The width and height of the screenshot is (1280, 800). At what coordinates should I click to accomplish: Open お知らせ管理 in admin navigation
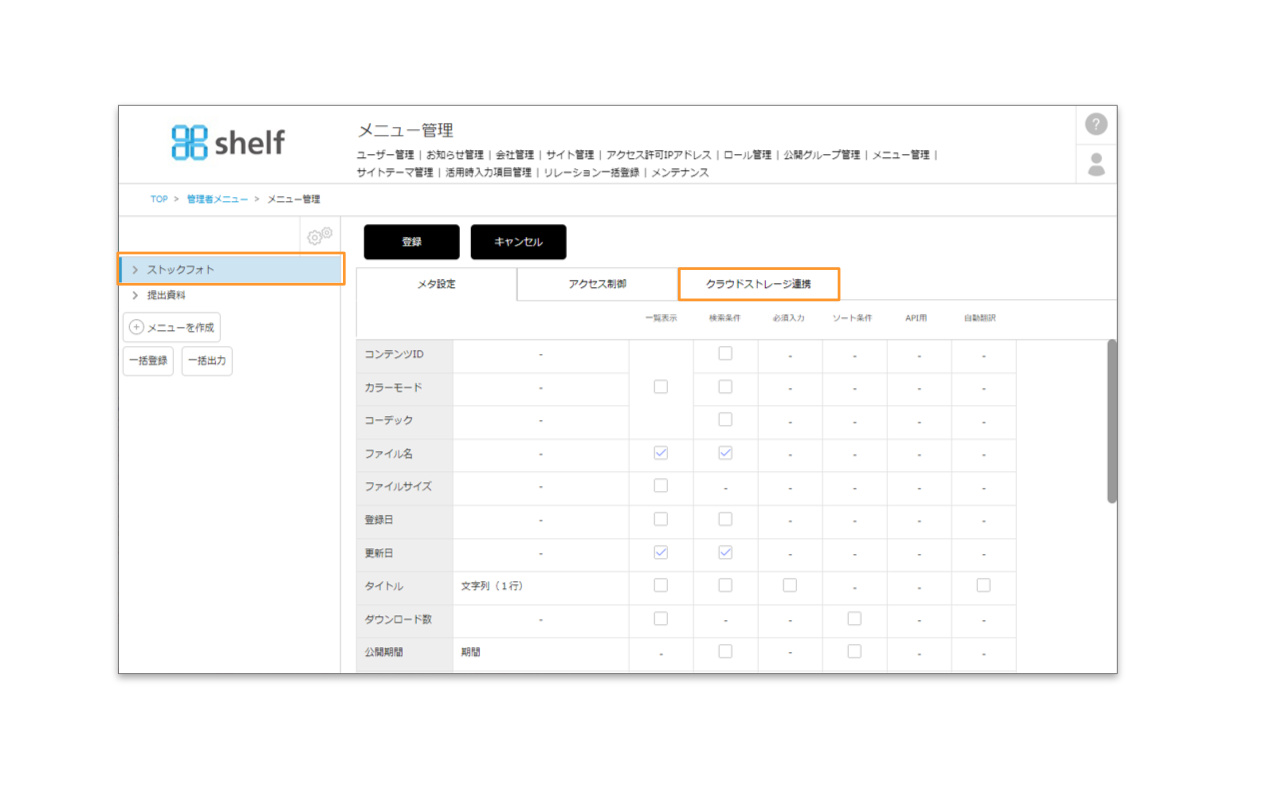tap(454, 155)
